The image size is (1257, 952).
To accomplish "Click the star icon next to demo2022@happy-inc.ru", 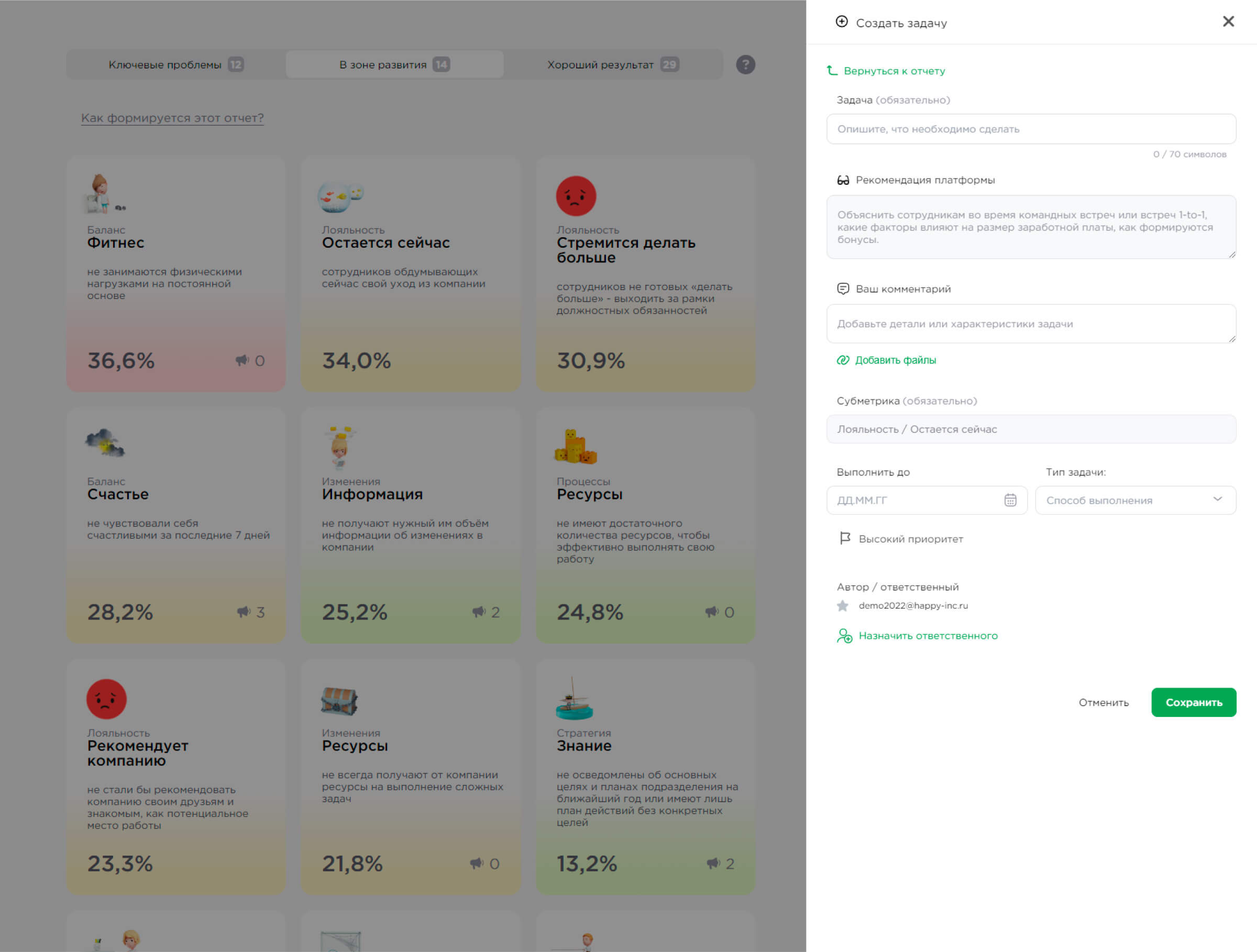I will [842, 605].
